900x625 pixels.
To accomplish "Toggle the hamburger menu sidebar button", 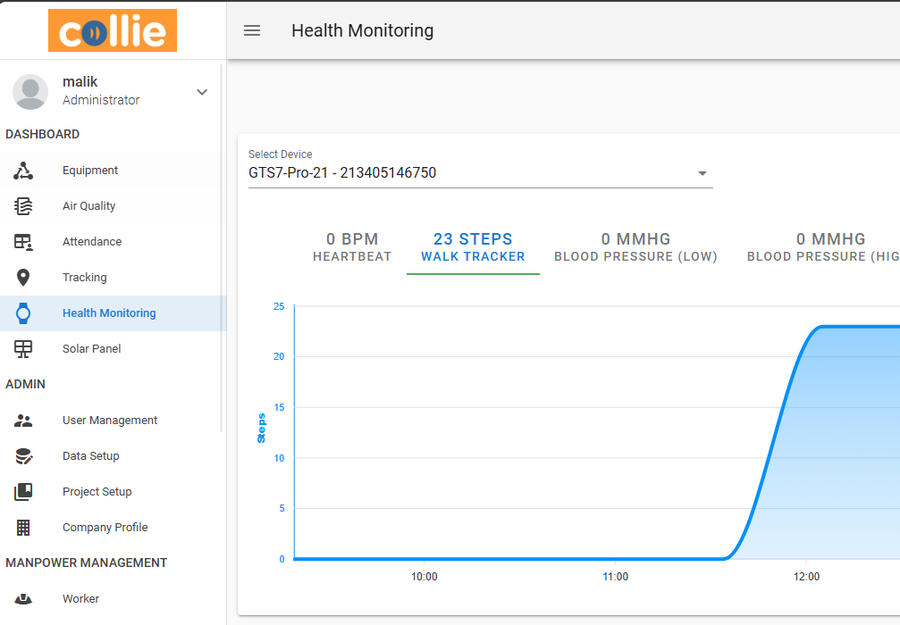I will (x=252, y=31).
